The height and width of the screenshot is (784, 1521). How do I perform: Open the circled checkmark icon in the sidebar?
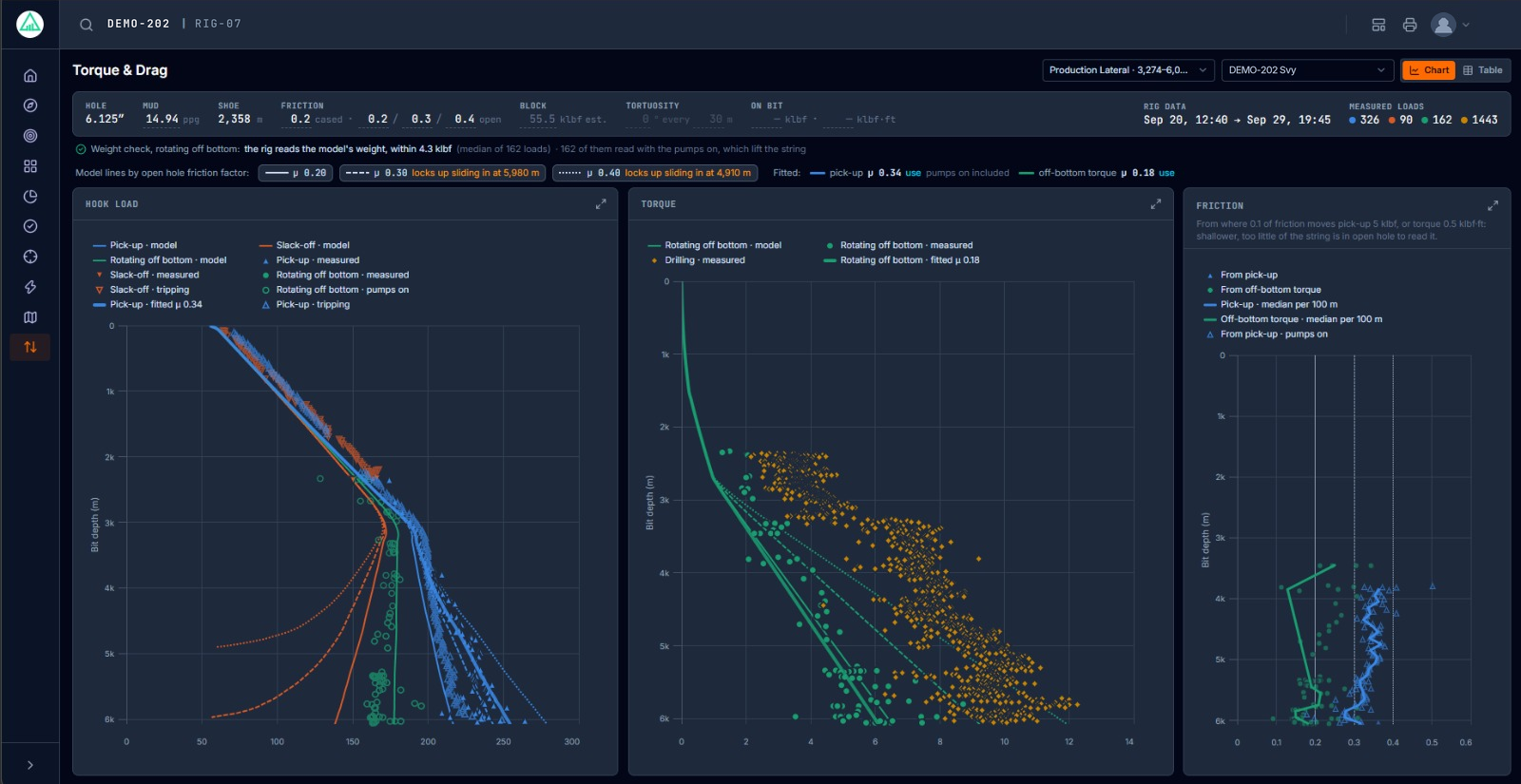tap(30, 226)
